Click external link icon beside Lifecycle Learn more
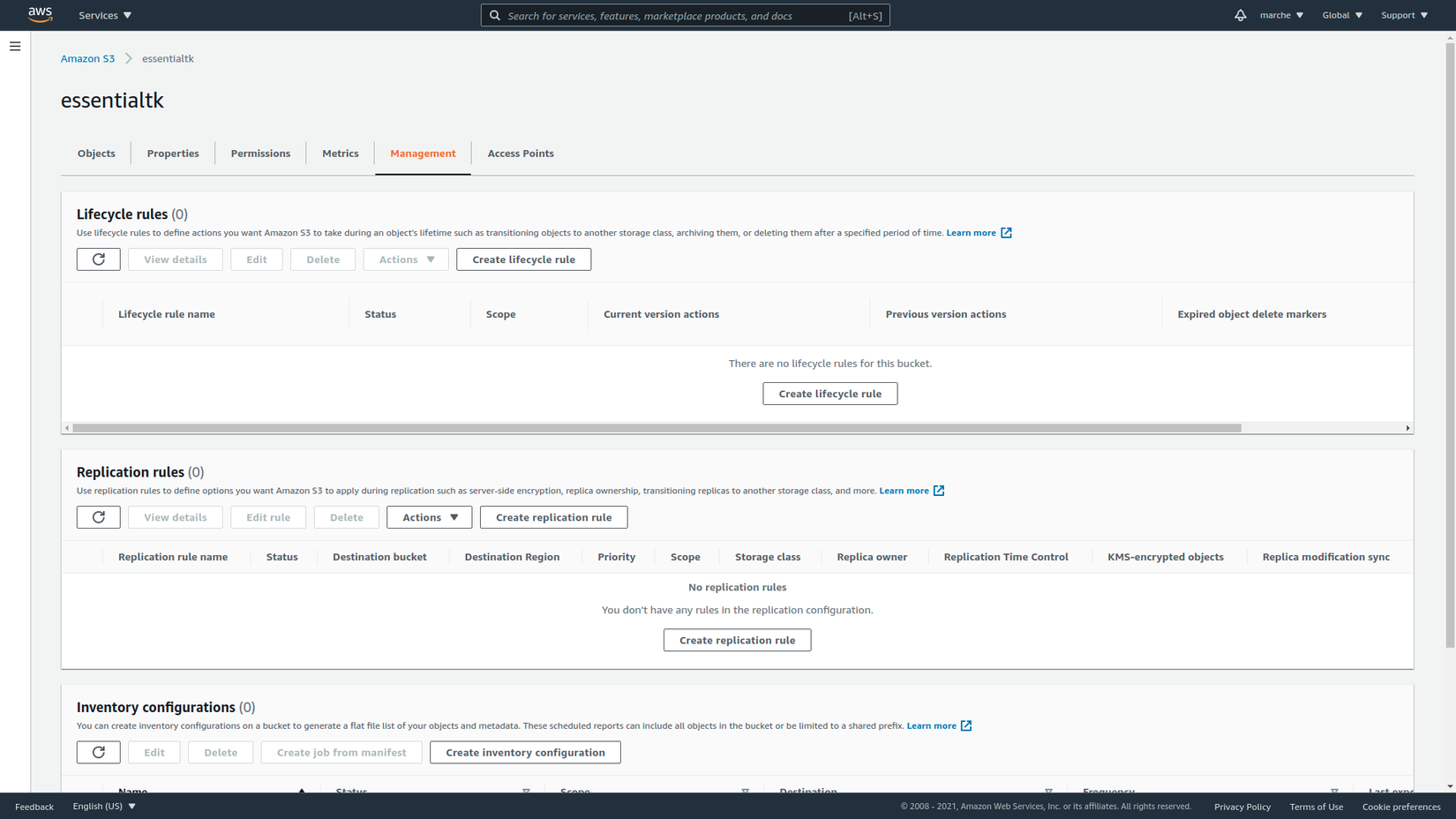 [1006, 233]
